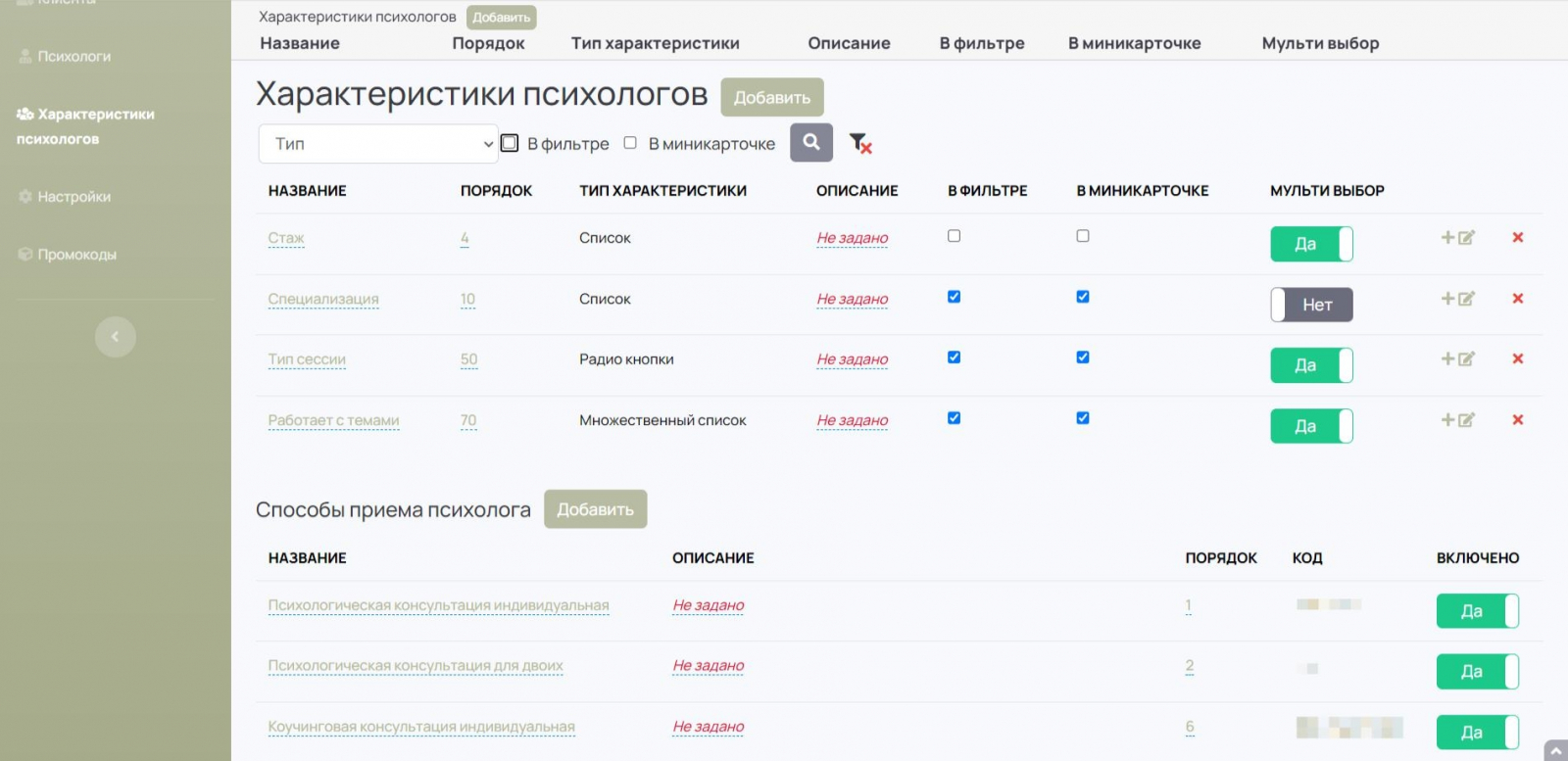The width and height of the screenshot is (1568, 761).
Task: Edit order 2 of Психологическая консультация для двоих
Action: tap(1190, 666)
